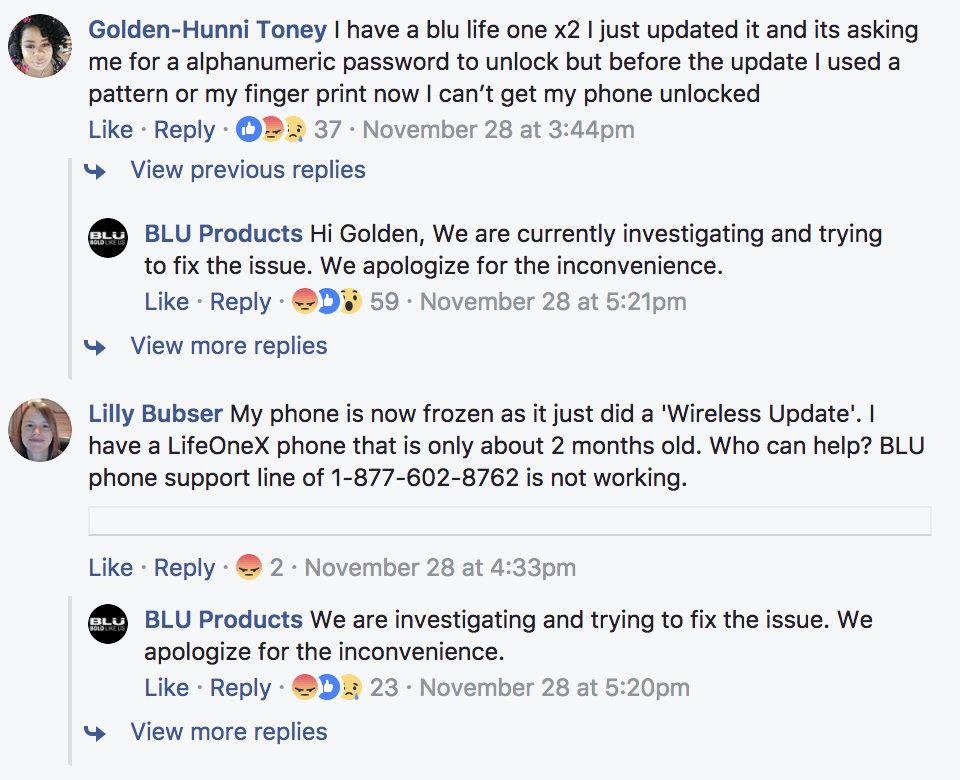Reply to Golden-Hunni Toney's comment
Viewport: 960px width, 780px height.
(184, 130)
